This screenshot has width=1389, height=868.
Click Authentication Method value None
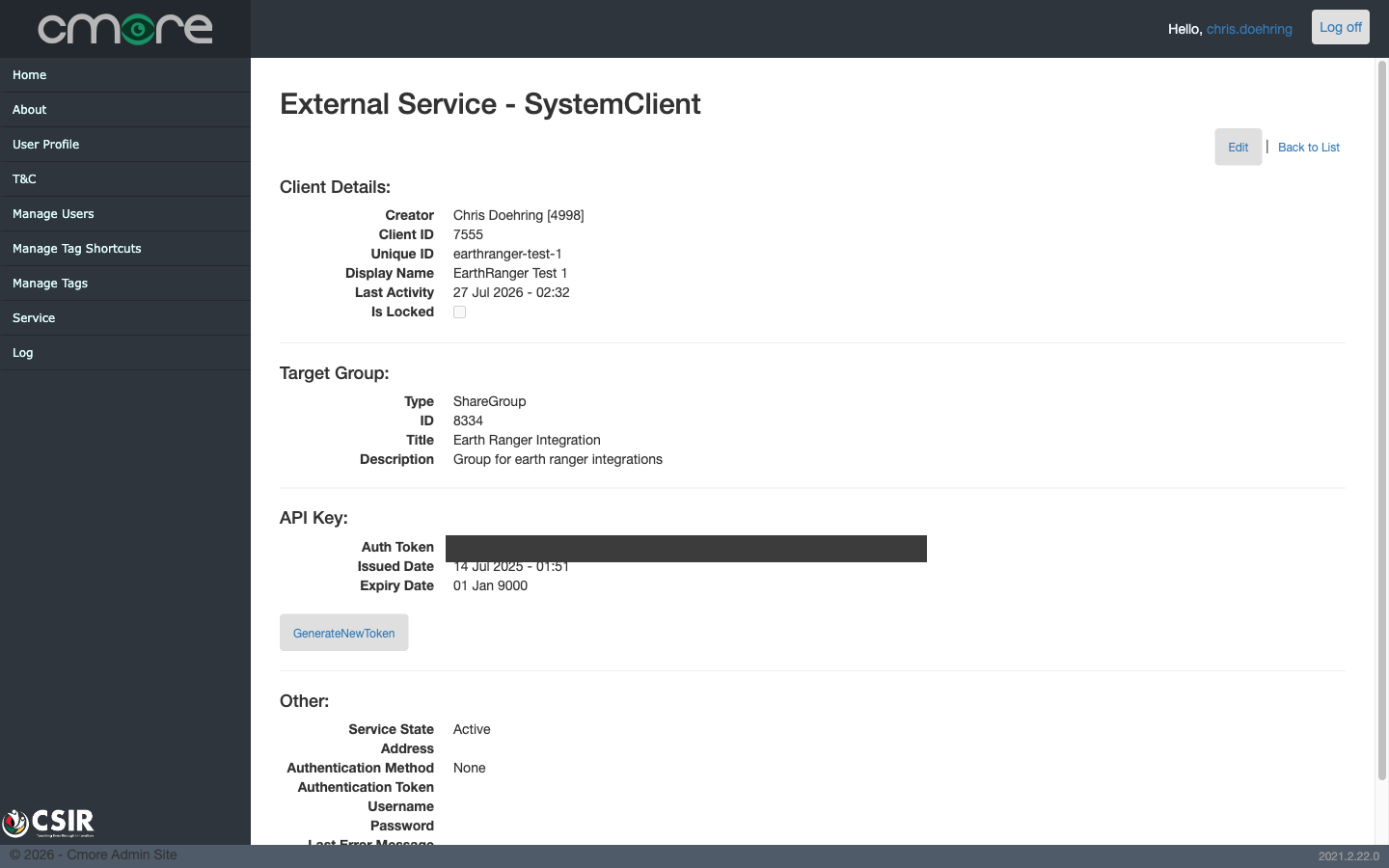tap(470, 768)
